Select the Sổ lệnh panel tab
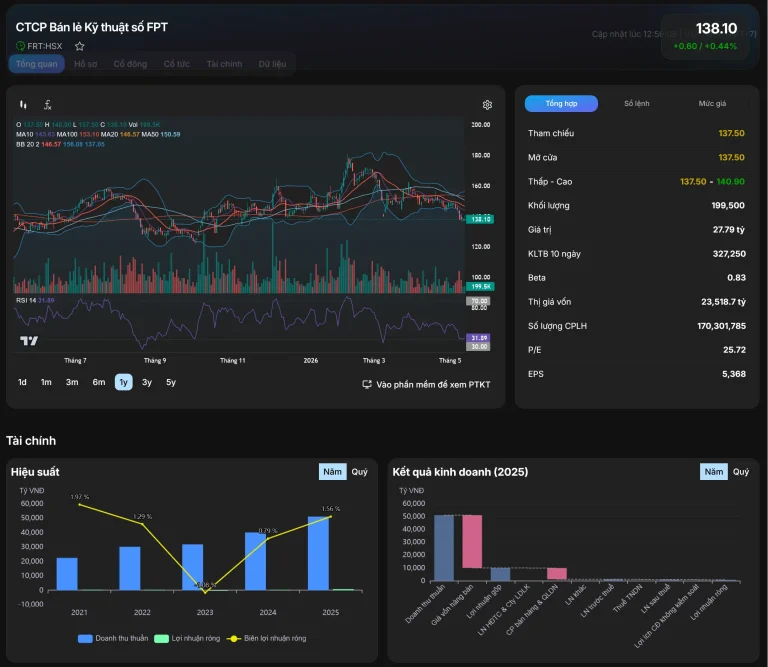Viewport: 768px width, 667px height. (637, 103)
